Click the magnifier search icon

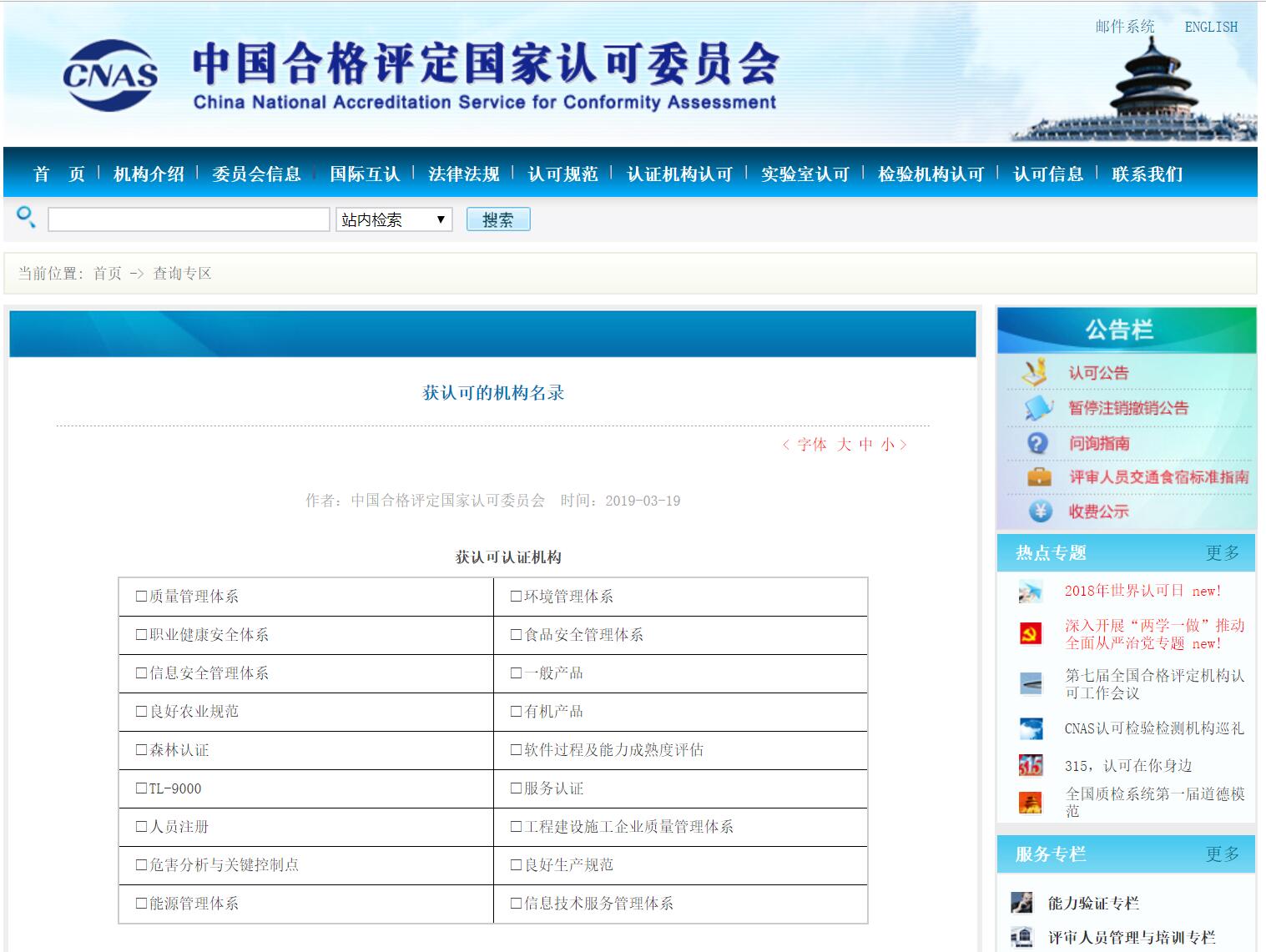(26, 218)
